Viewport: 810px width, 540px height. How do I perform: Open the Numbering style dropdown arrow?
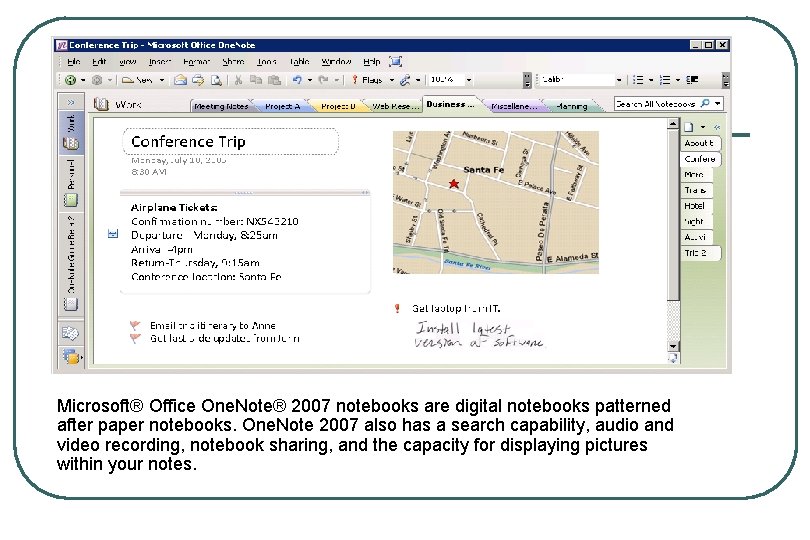[x=678, y=80]
